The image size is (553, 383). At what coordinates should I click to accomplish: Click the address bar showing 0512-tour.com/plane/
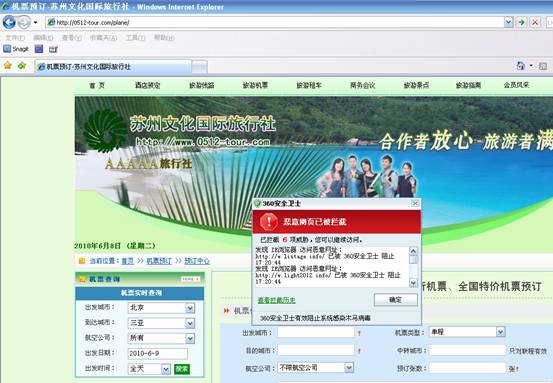pos(275,23)
